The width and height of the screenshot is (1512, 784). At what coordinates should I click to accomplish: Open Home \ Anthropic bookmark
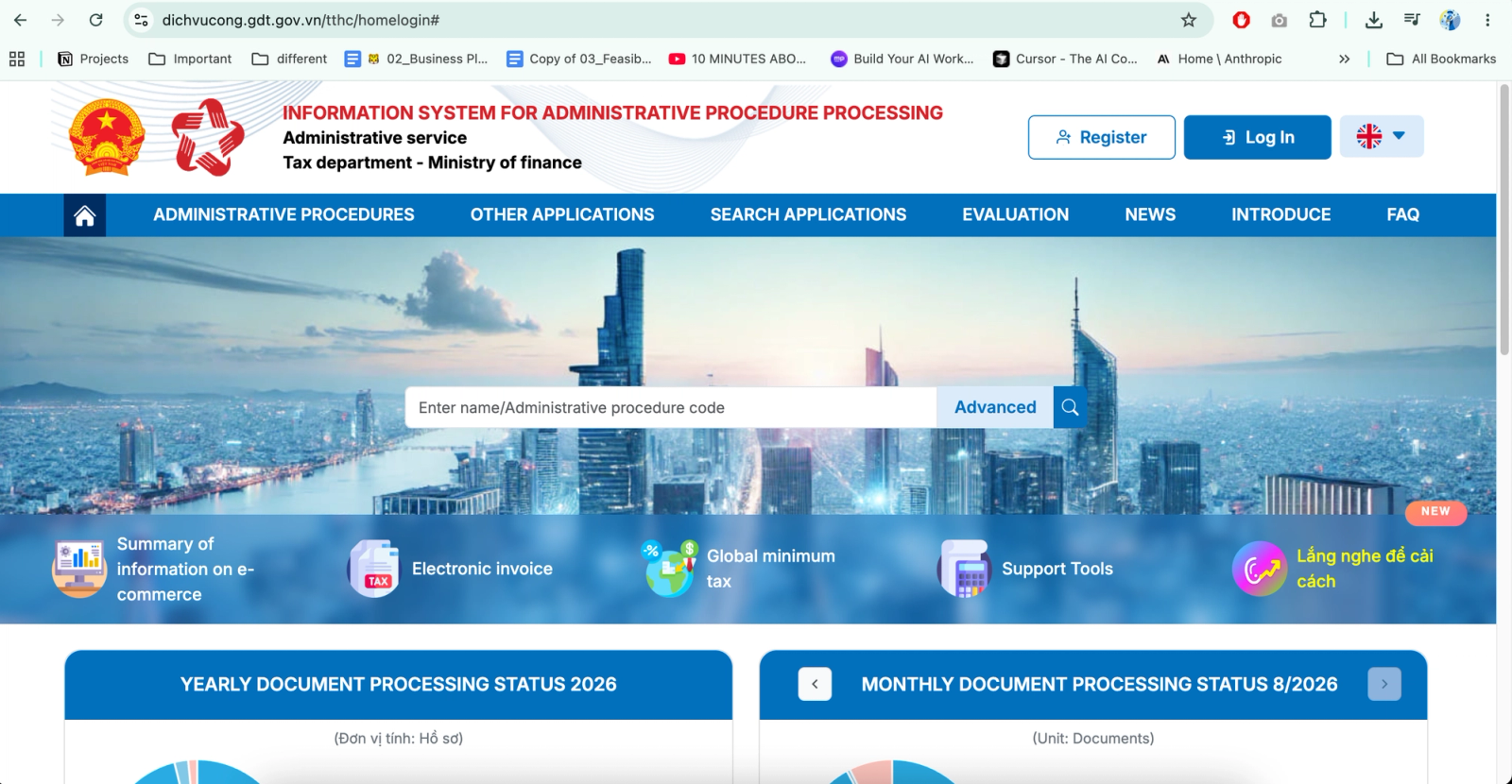[1220, 59]
